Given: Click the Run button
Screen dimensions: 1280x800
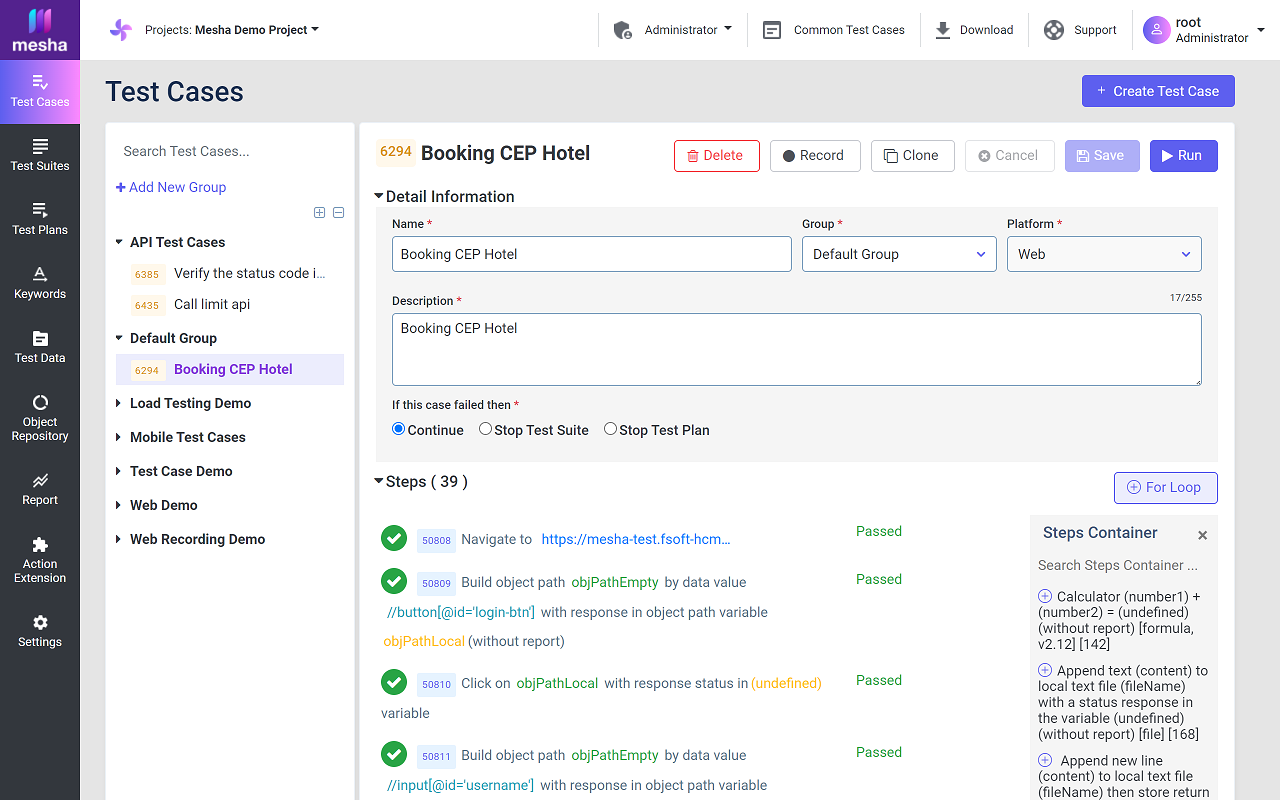Looking at the screenshot, I should pyautogui.click(x=1183, y=155).
